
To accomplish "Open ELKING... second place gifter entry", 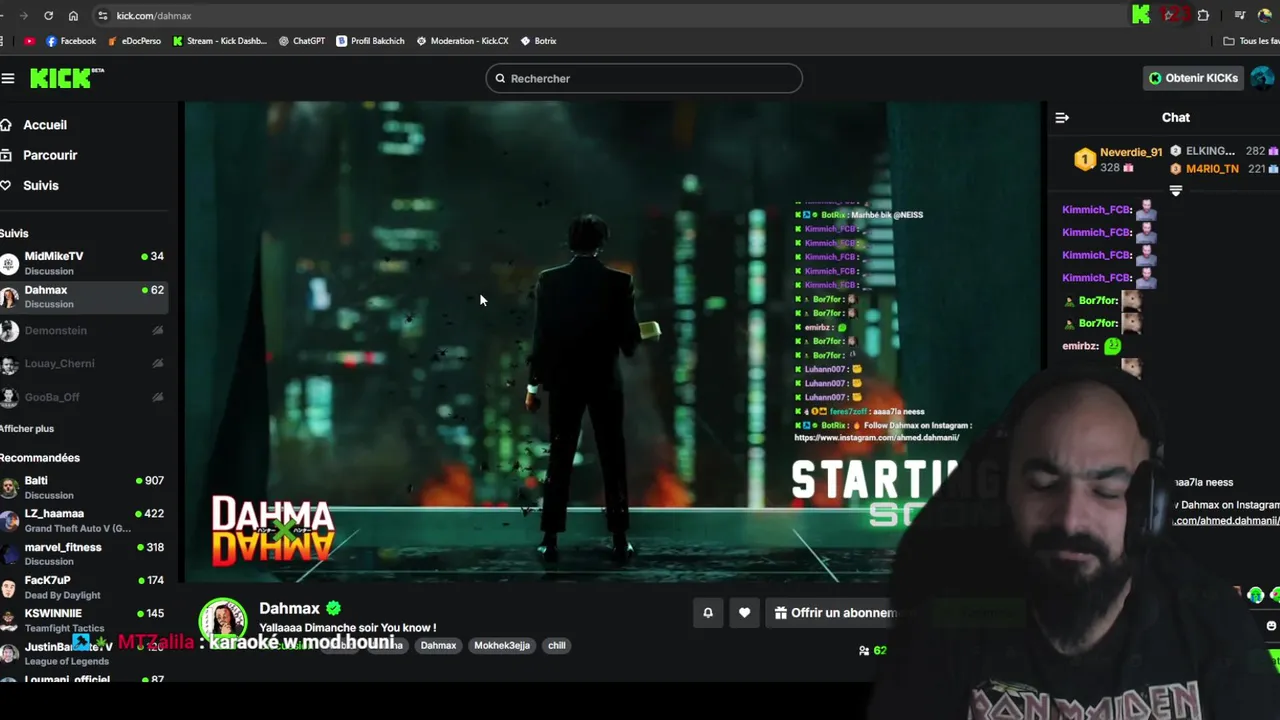I will (x=1225, y=151).
